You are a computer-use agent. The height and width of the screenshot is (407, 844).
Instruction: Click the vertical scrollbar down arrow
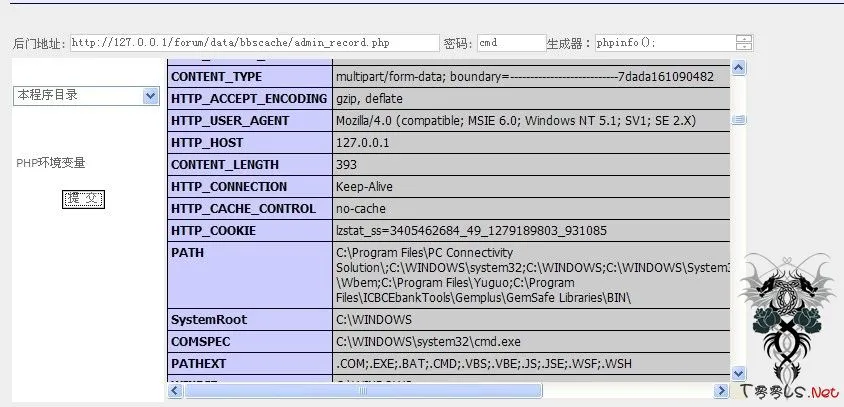point(738,373)
